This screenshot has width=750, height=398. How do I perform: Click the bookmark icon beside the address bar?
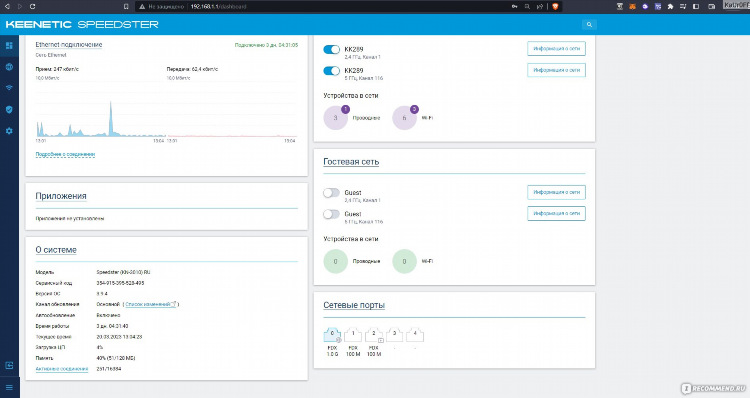click(x=126, y=7)
